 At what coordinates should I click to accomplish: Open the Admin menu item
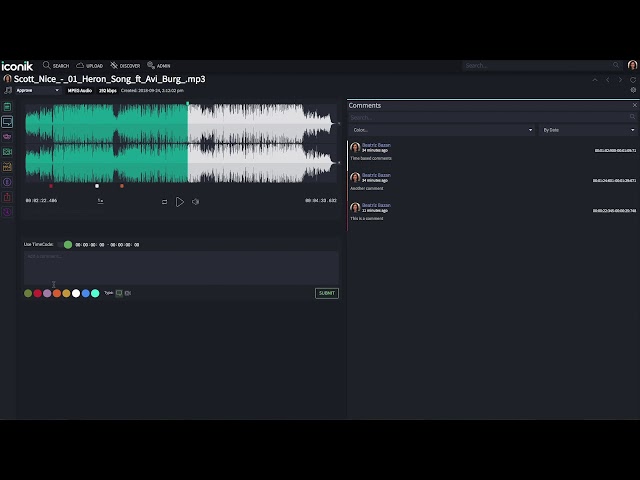click(x=159, y=65)
